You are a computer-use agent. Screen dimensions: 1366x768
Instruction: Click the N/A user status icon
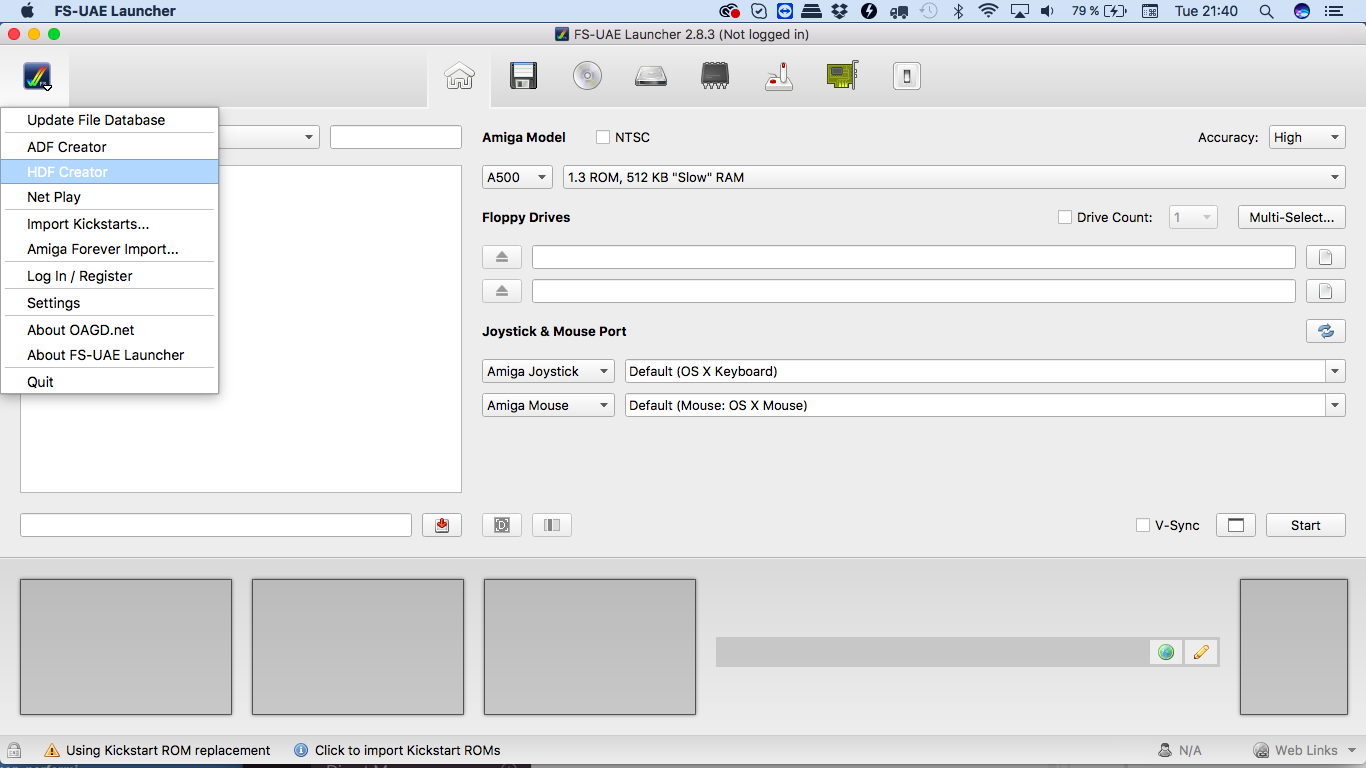tap(1165, 750)
